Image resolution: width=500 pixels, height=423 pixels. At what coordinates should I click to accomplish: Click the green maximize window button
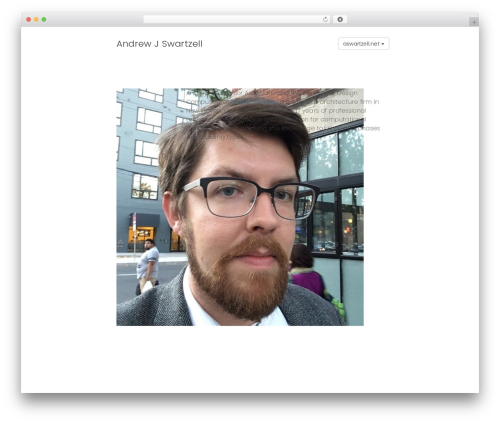44,20
